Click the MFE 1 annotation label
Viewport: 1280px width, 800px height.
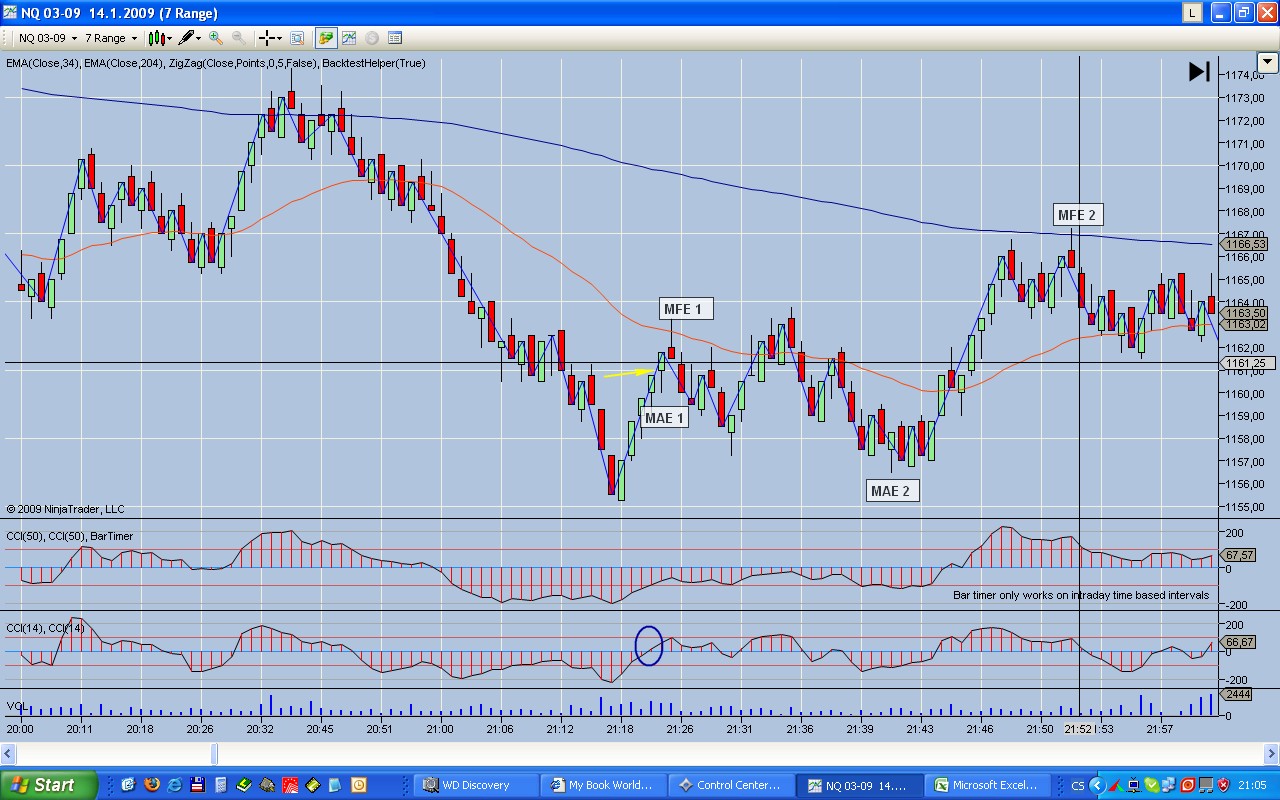point(685,308)
